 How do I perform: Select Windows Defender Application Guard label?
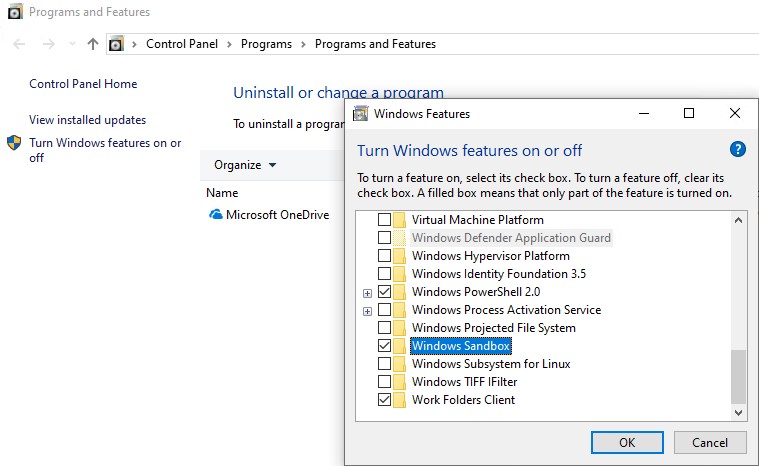pyautogui.click(x=511, y=238)
